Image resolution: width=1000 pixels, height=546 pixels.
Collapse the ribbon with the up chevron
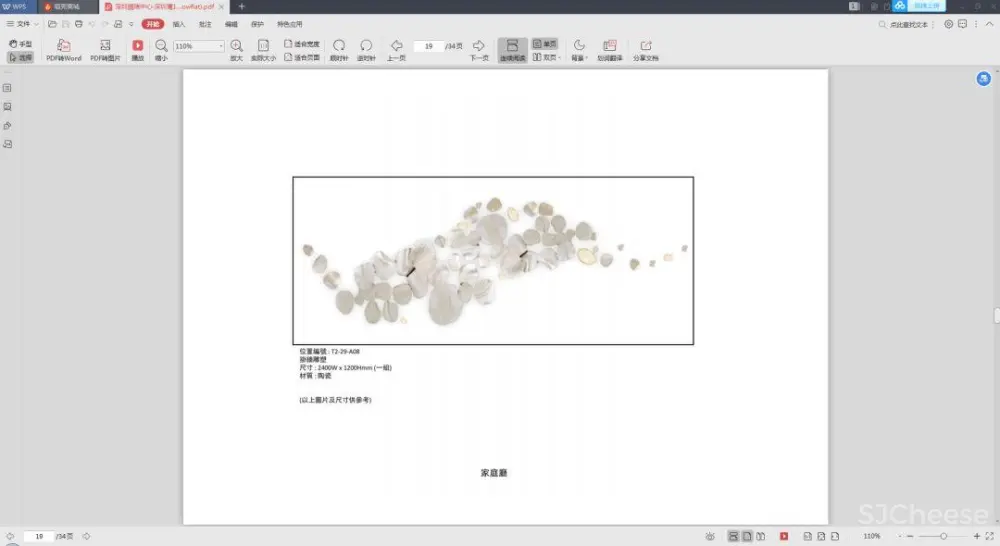[990, 24]
